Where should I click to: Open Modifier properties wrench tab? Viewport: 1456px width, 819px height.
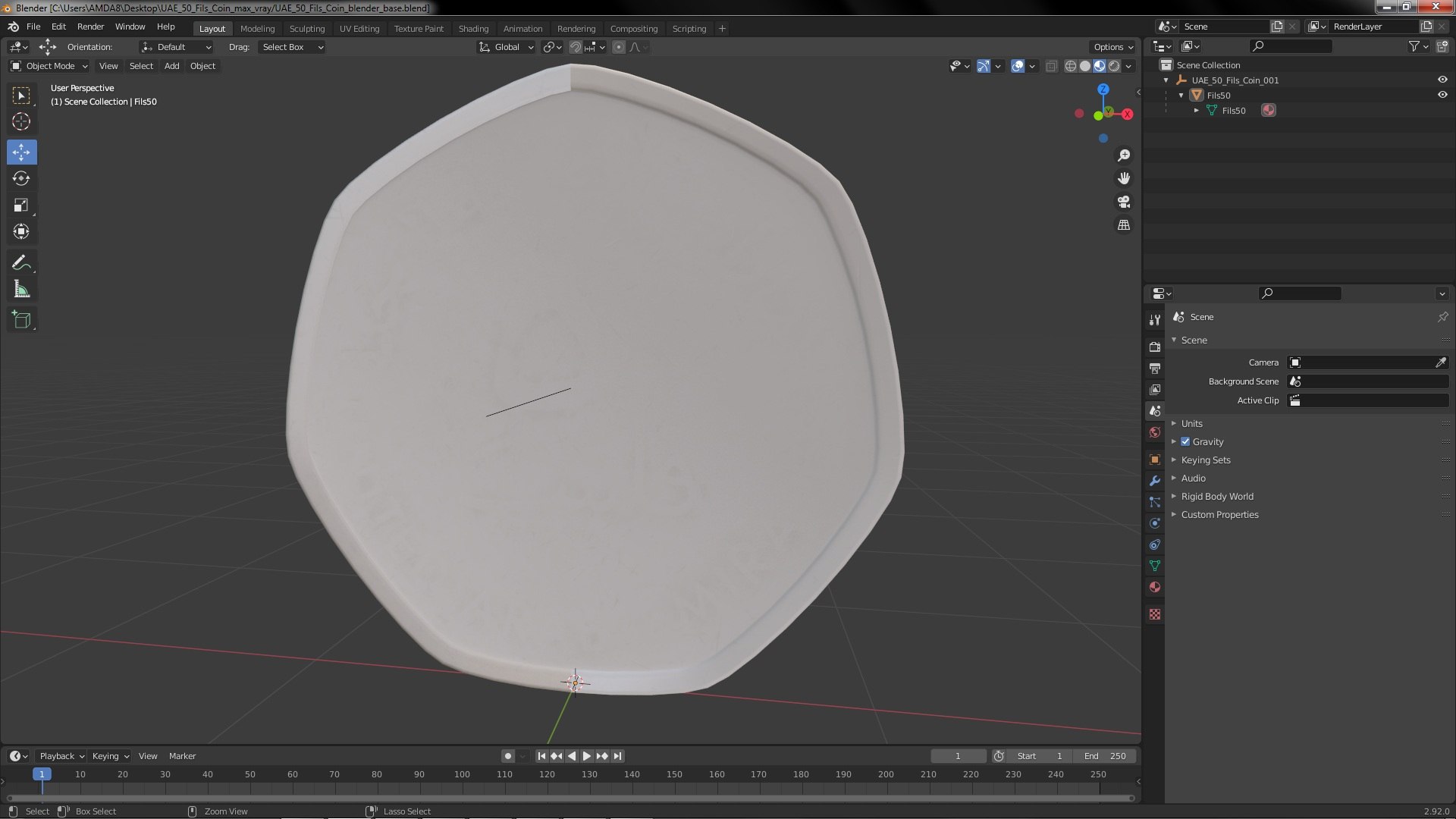tap(1155, 481)
